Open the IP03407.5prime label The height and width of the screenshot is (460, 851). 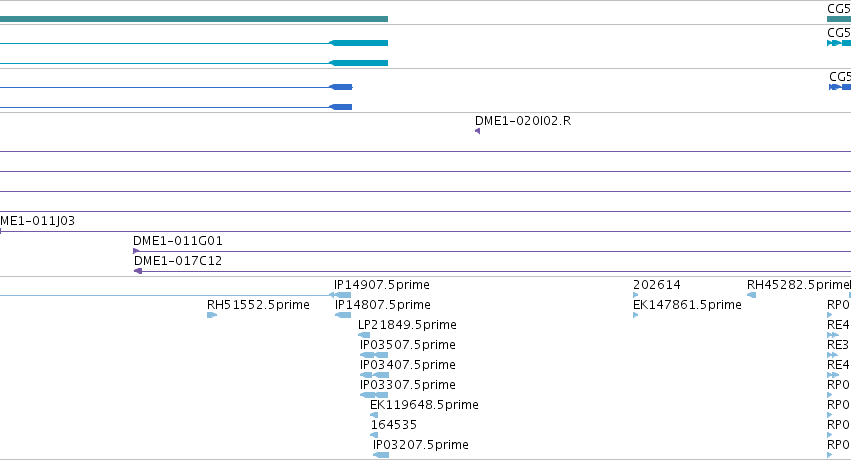[408, 365]
